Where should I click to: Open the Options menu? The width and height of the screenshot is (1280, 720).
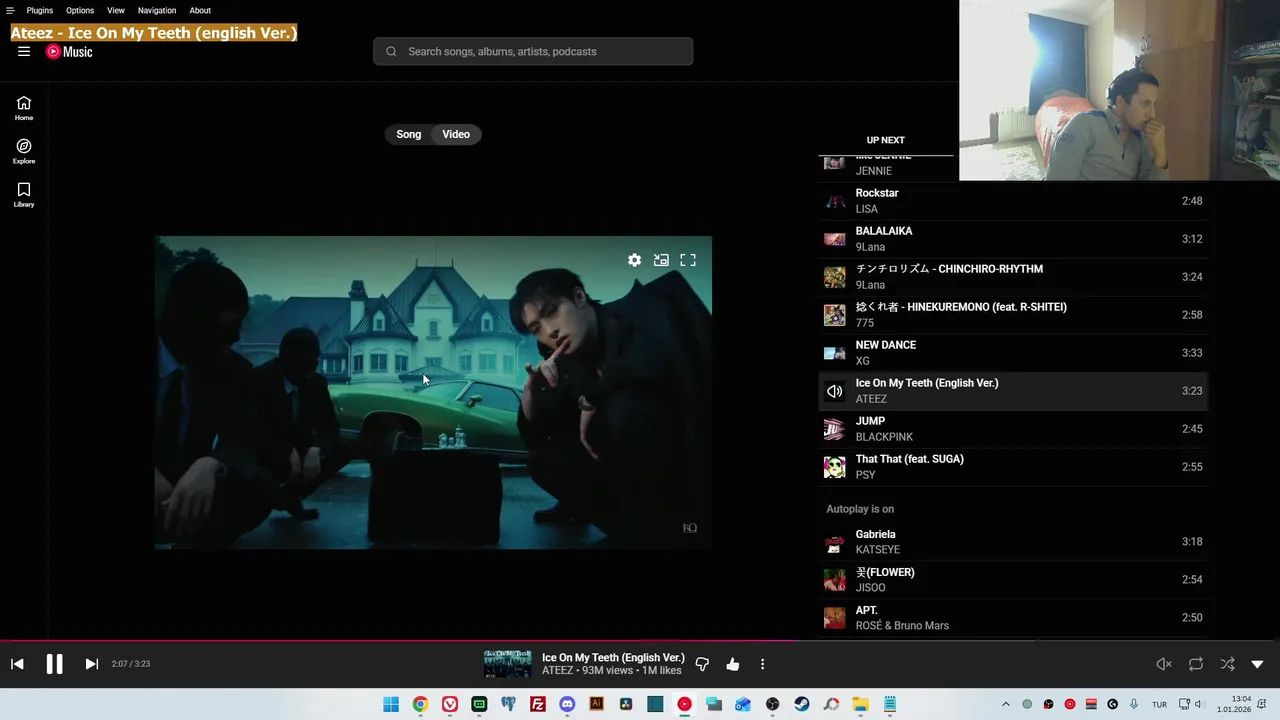tap(80, 10)
